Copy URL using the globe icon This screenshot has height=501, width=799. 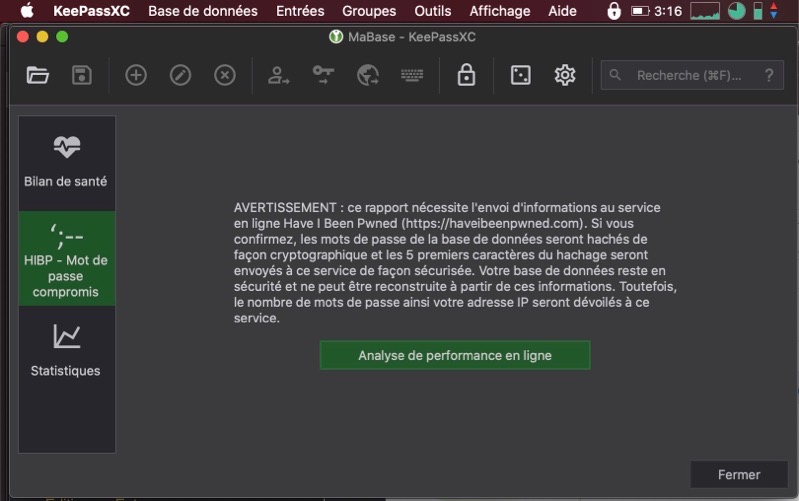click(x=367, y=75)
